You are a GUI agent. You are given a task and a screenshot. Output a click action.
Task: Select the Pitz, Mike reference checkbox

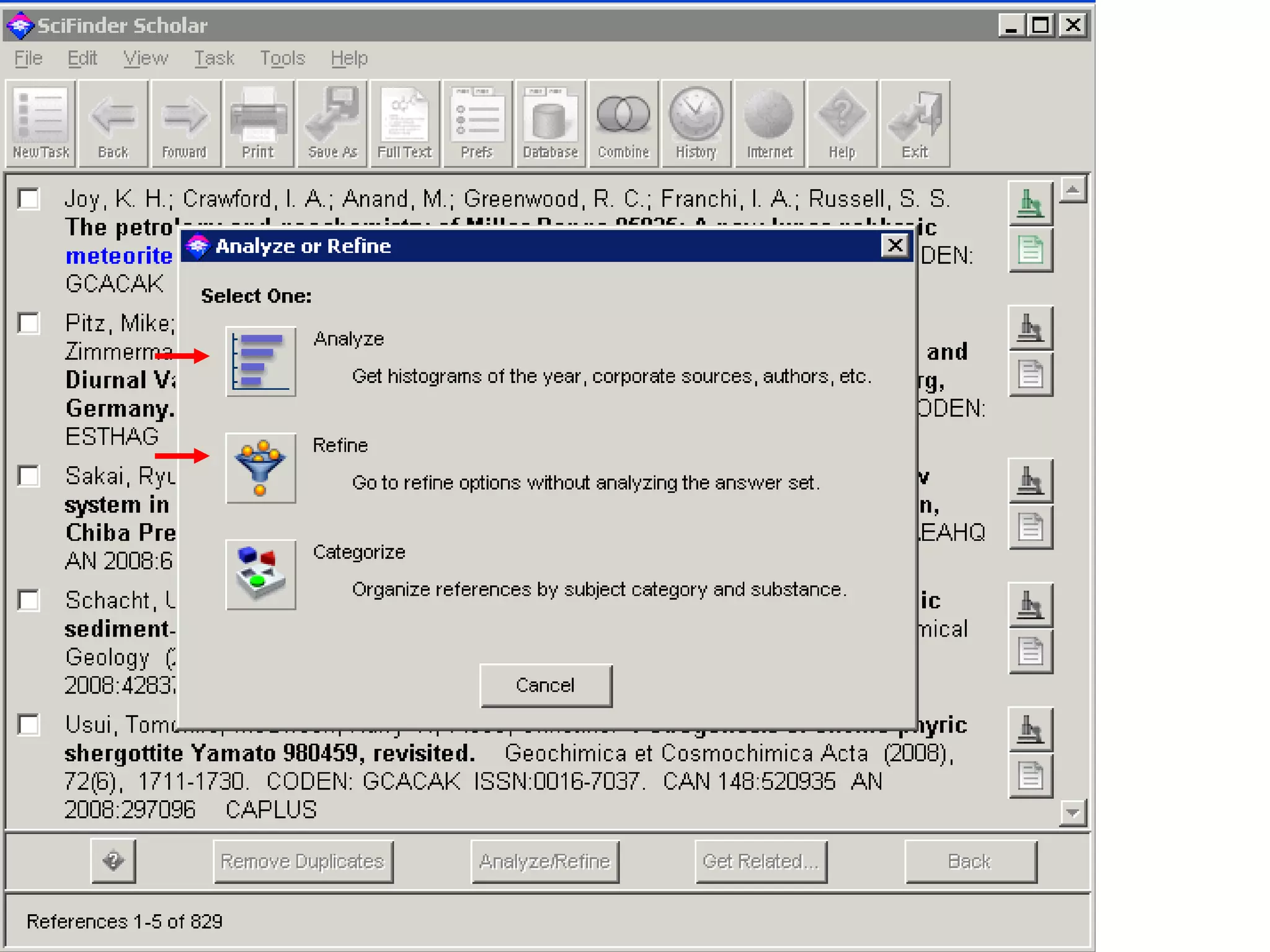click(x=29, y=323)
